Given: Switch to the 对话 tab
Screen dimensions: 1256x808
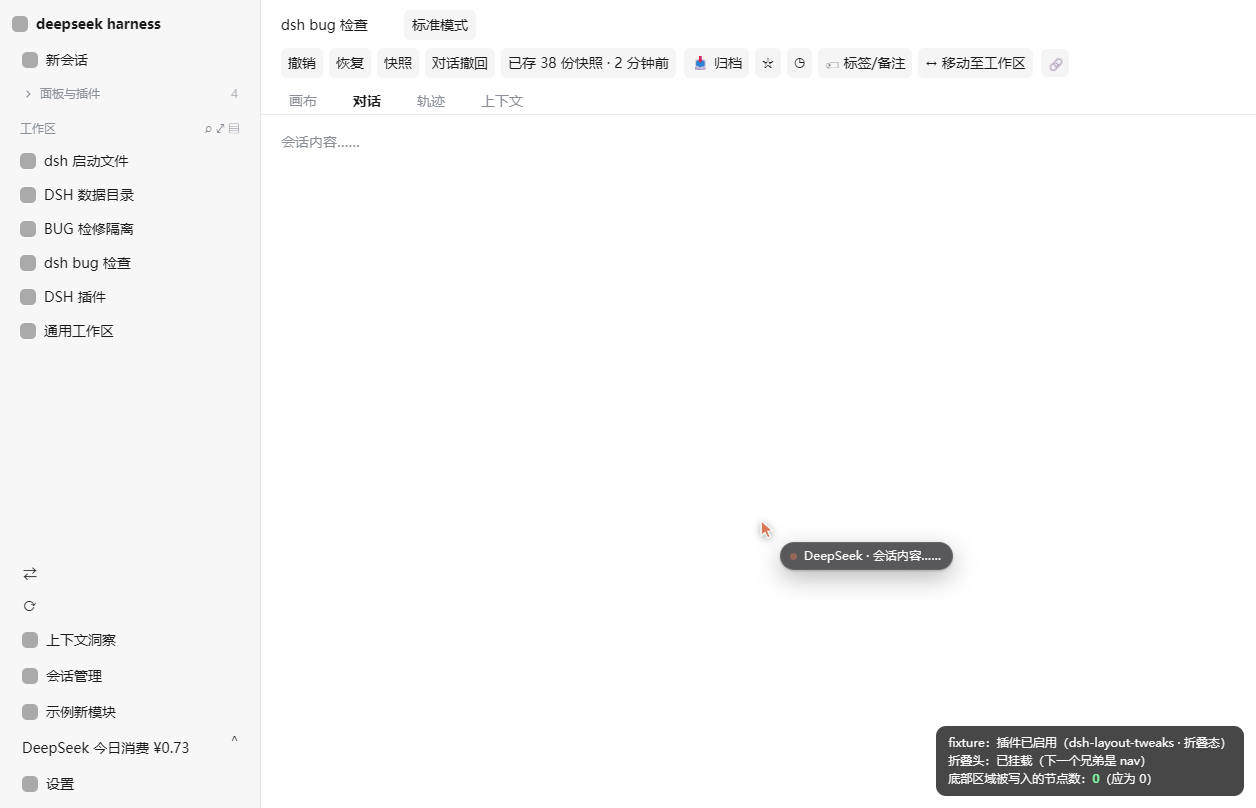Looking at the screenshot, I should (367, 101).
